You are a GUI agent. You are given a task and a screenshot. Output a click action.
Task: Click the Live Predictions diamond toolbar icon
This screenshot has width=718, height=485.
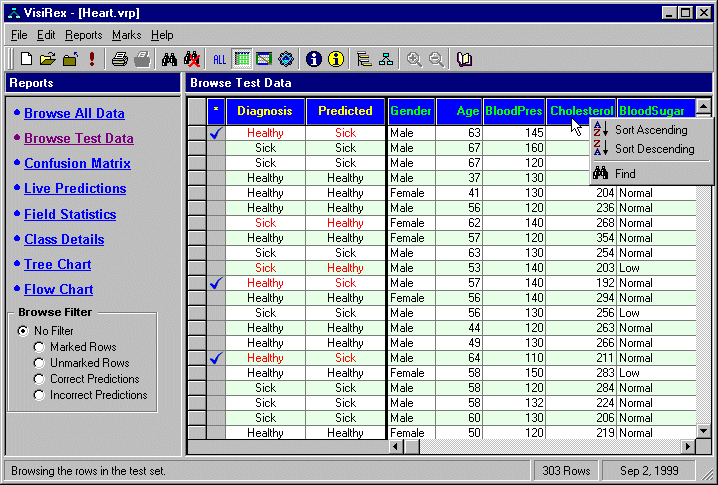(x=286, y=59)
